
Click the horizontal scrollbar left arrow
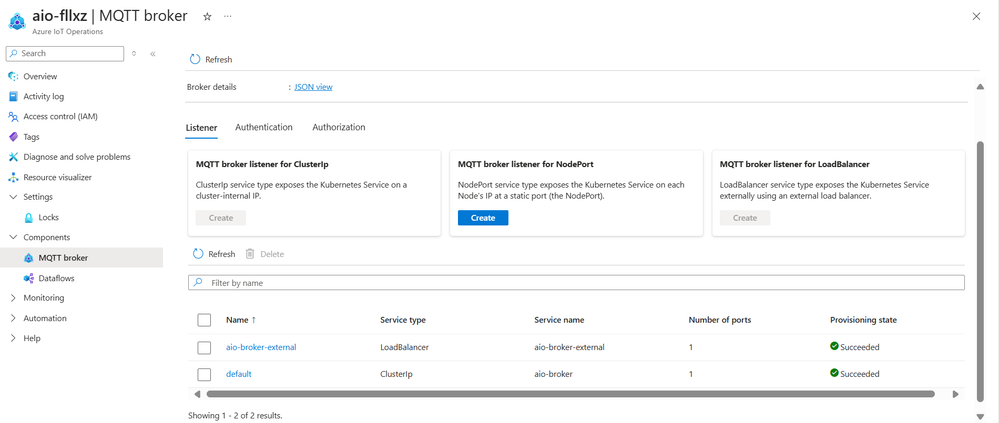tap(197, 394)
